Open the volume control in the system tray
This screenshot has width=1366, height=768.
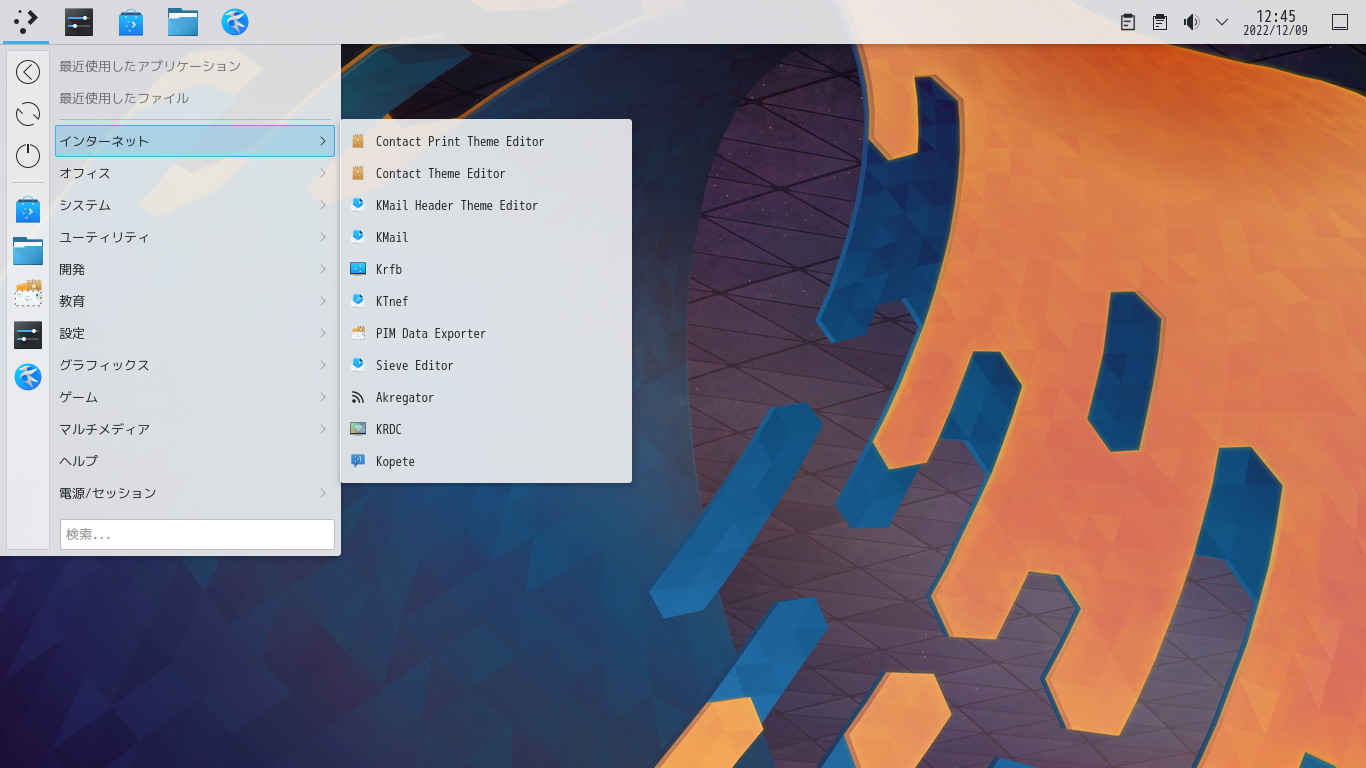click(1191, 22)
